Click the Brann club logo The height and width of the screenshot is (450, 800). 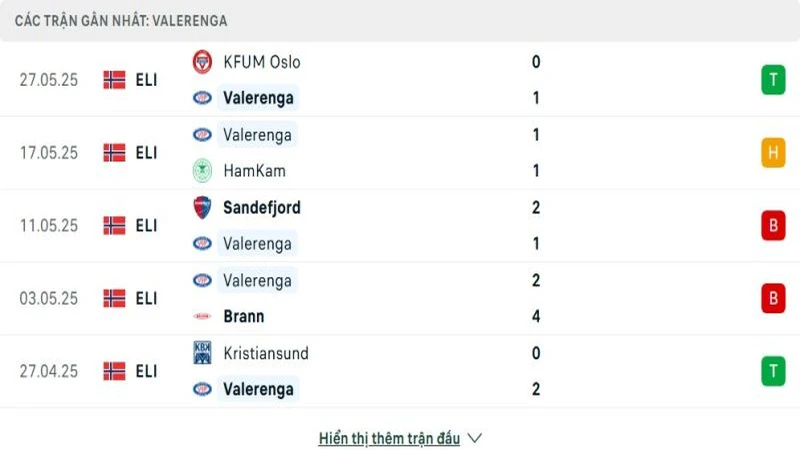pyautogui.click(x=202, y=317)
